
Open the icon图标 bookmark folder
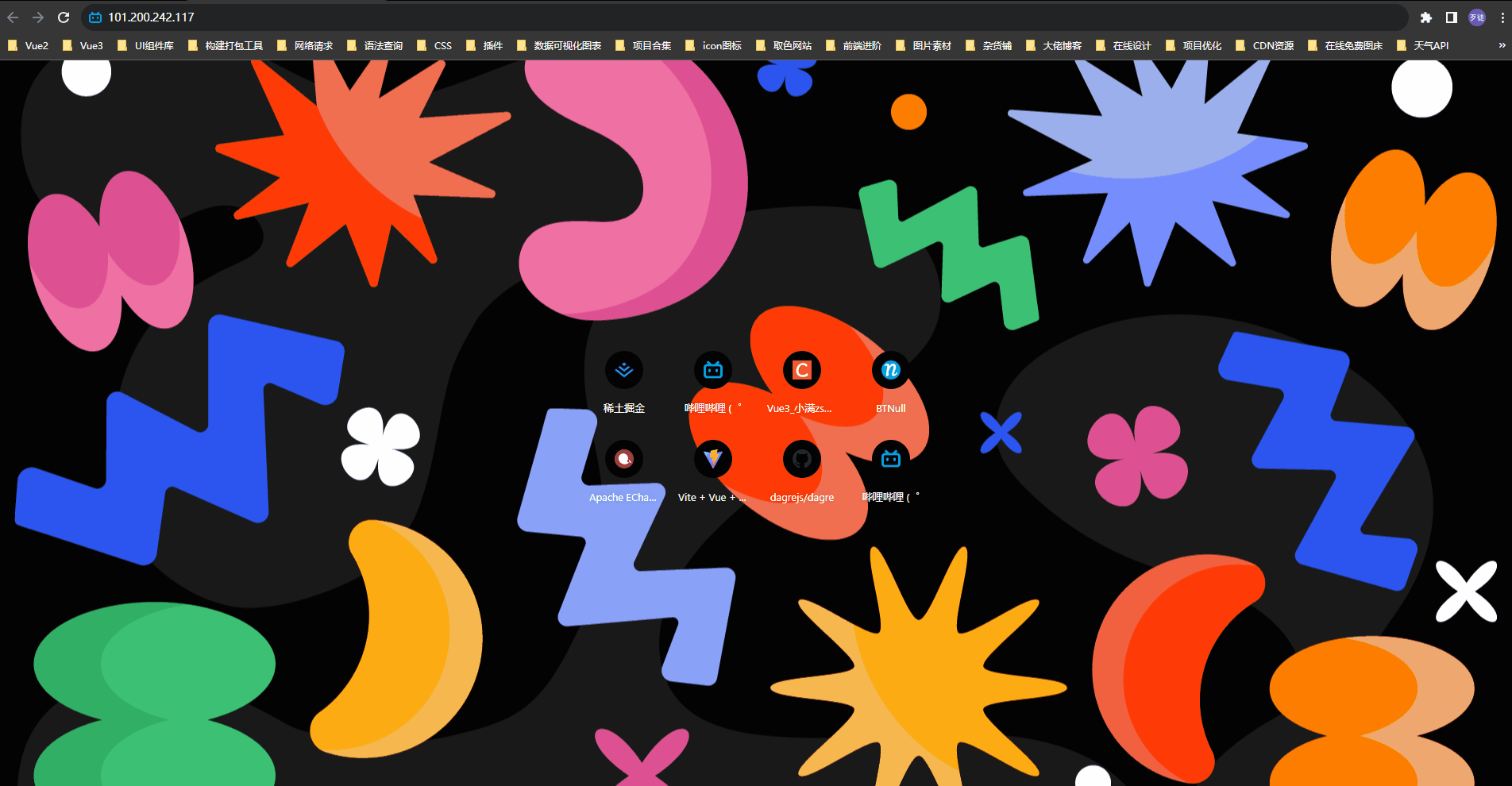[713, 45]
